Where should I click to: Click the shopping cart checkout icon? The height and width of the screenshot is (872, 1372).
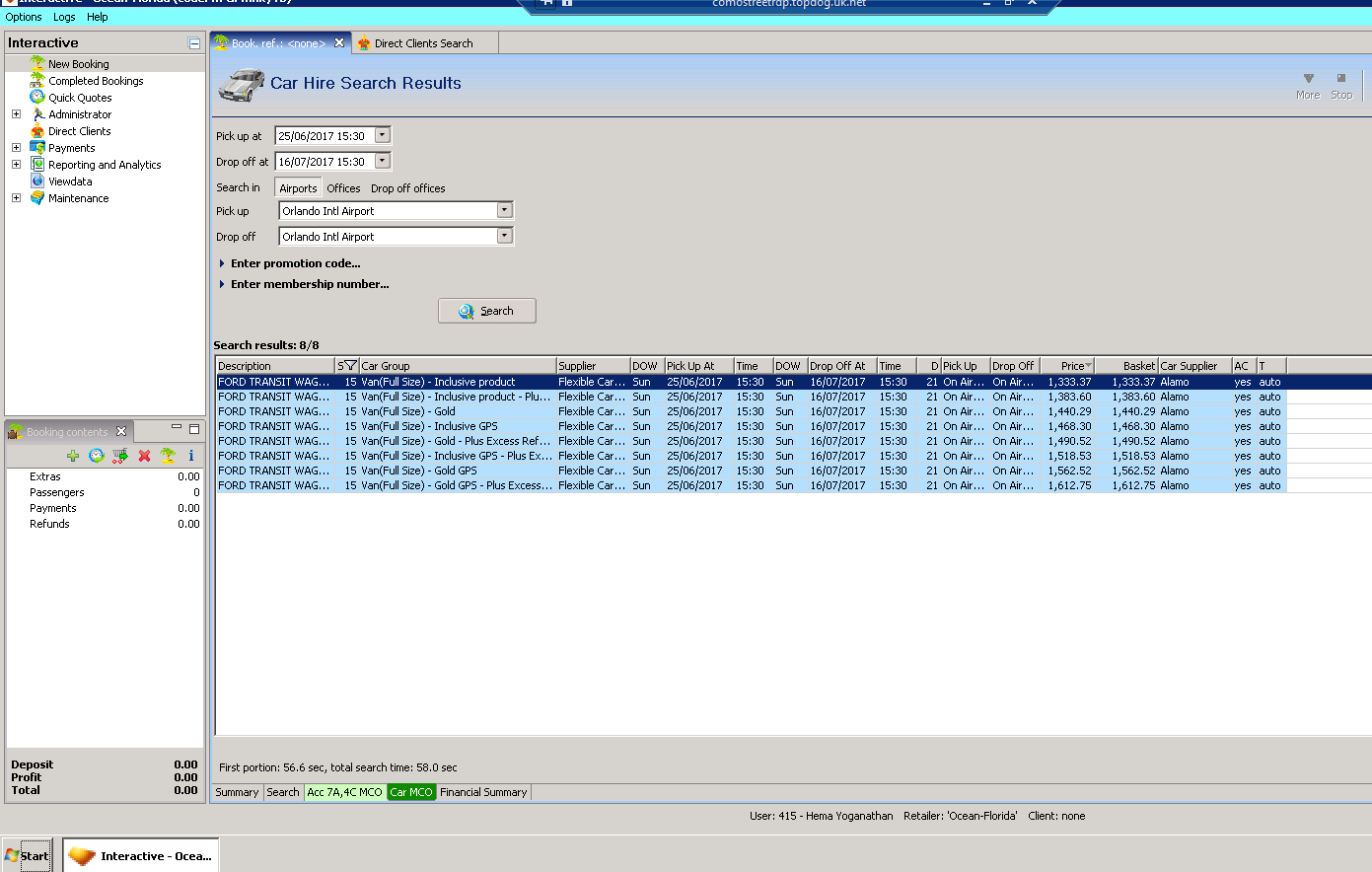point(120,456)
